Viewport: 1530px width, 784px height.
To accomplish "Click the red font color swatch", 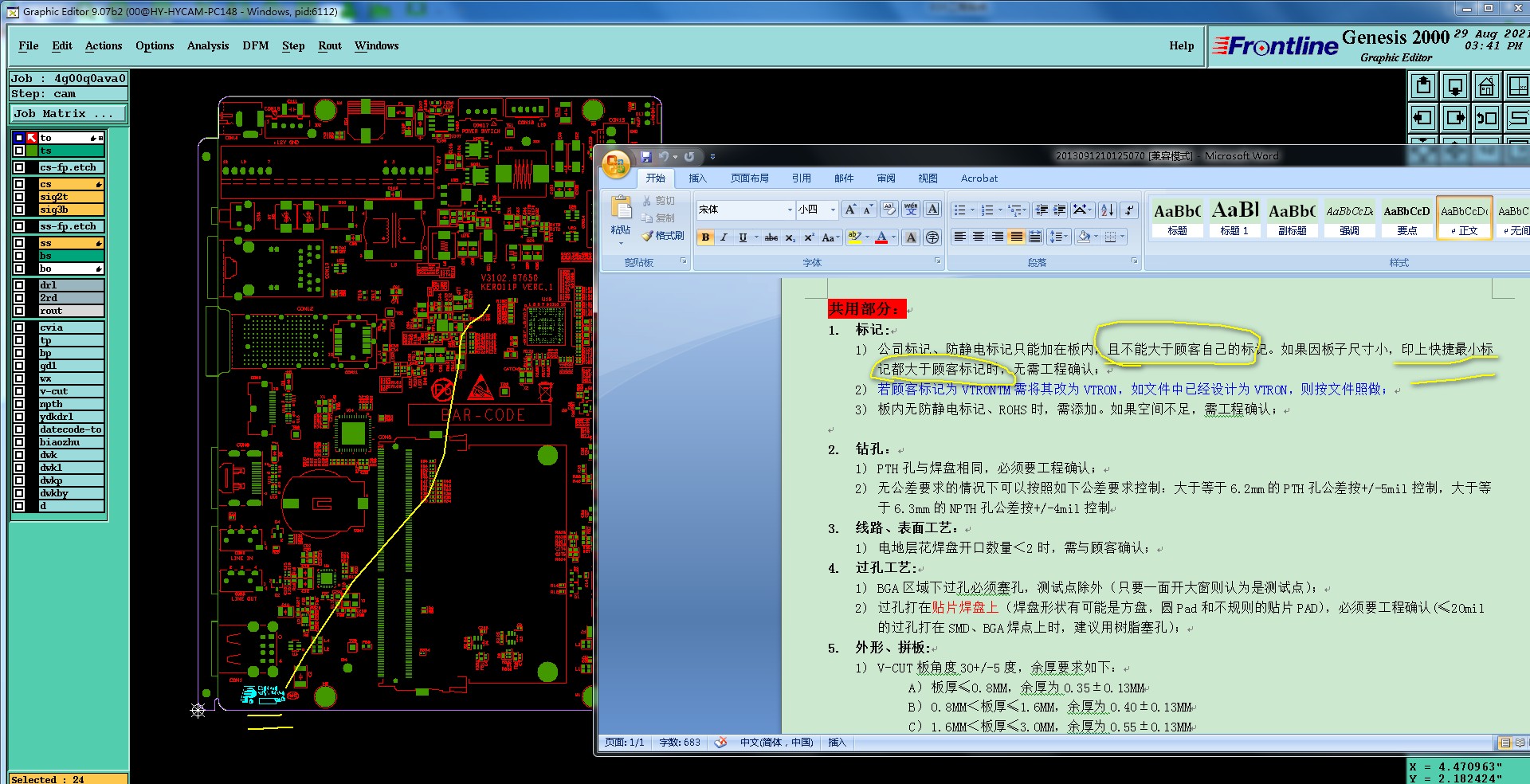I will tap(881, 237).
